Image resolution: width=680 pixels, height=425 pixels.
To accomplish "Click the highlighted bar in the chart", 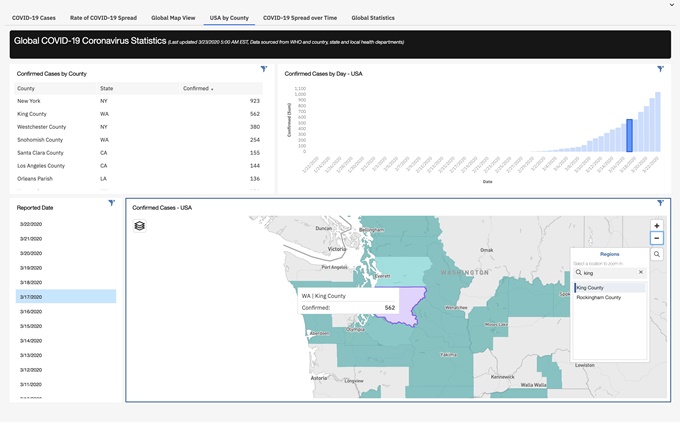I will [629, 136].
